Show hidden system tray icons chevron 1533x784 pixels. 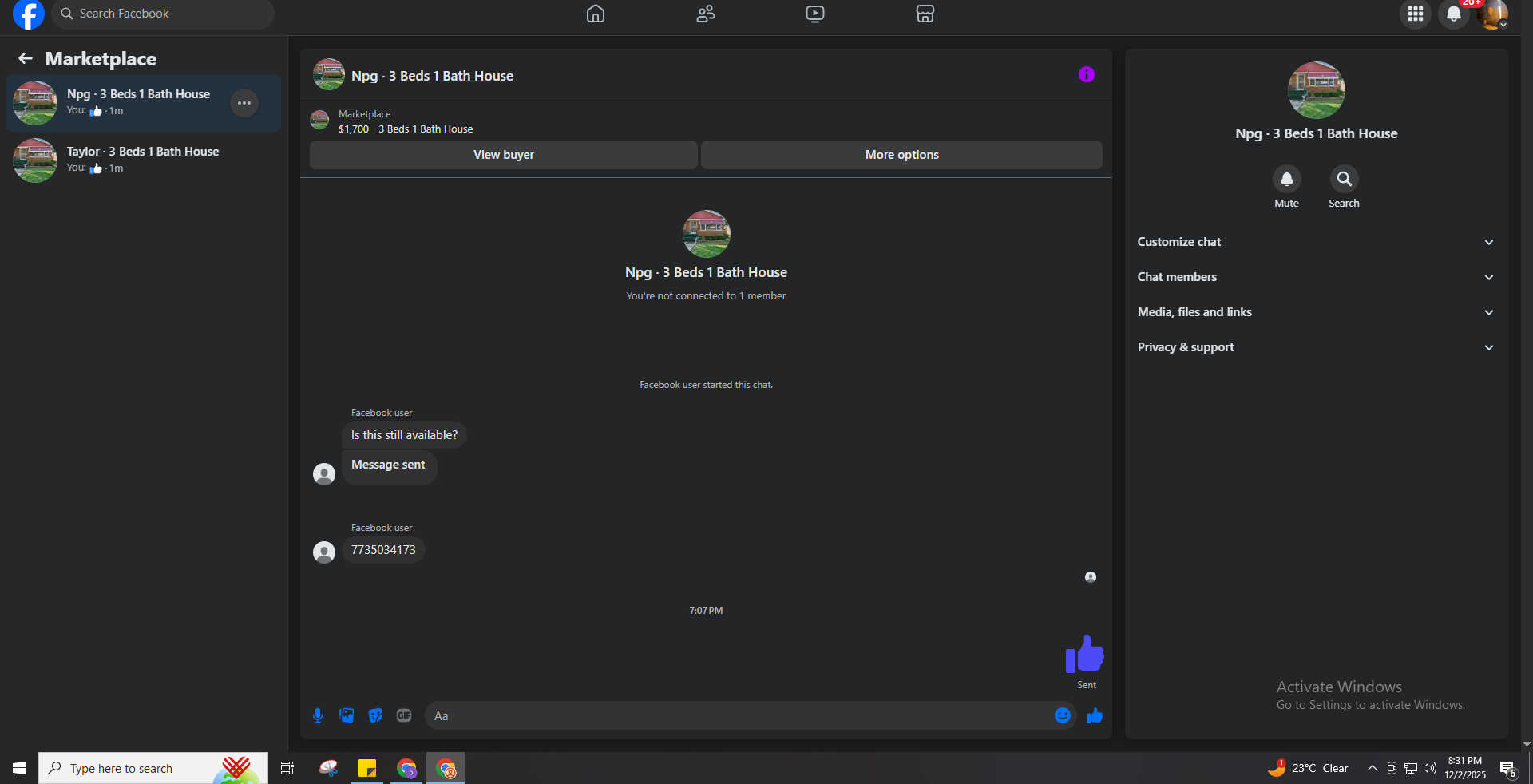click(1372, 768)
